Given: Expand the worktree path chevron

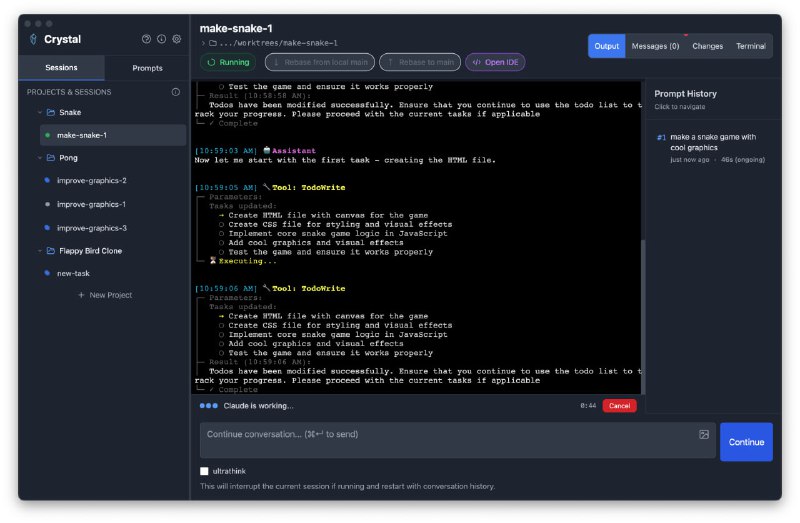Looking at the screenshot, I should (203, 43).
